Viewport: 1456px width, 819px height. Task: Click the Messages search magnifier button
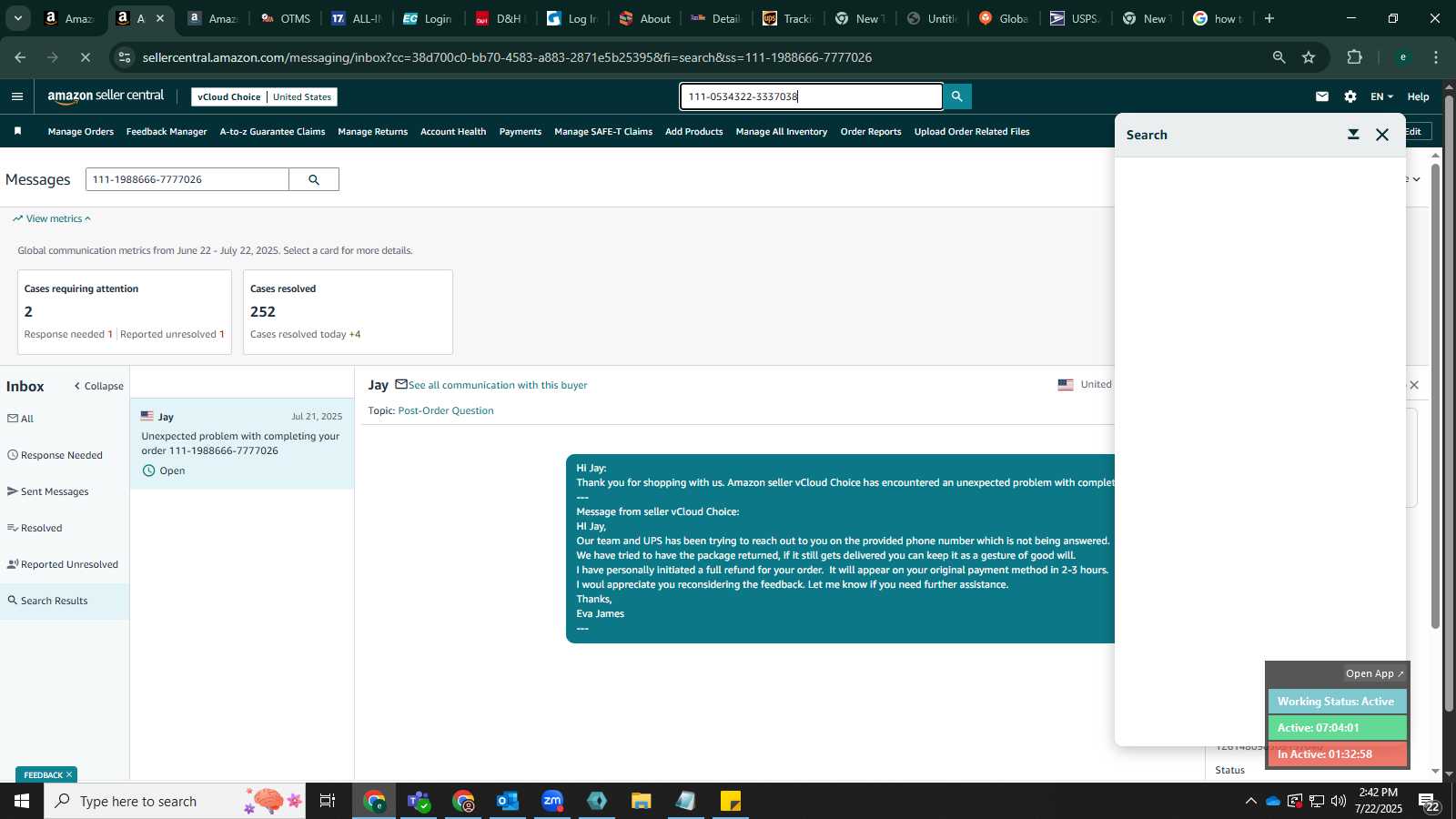coord(314,179)
